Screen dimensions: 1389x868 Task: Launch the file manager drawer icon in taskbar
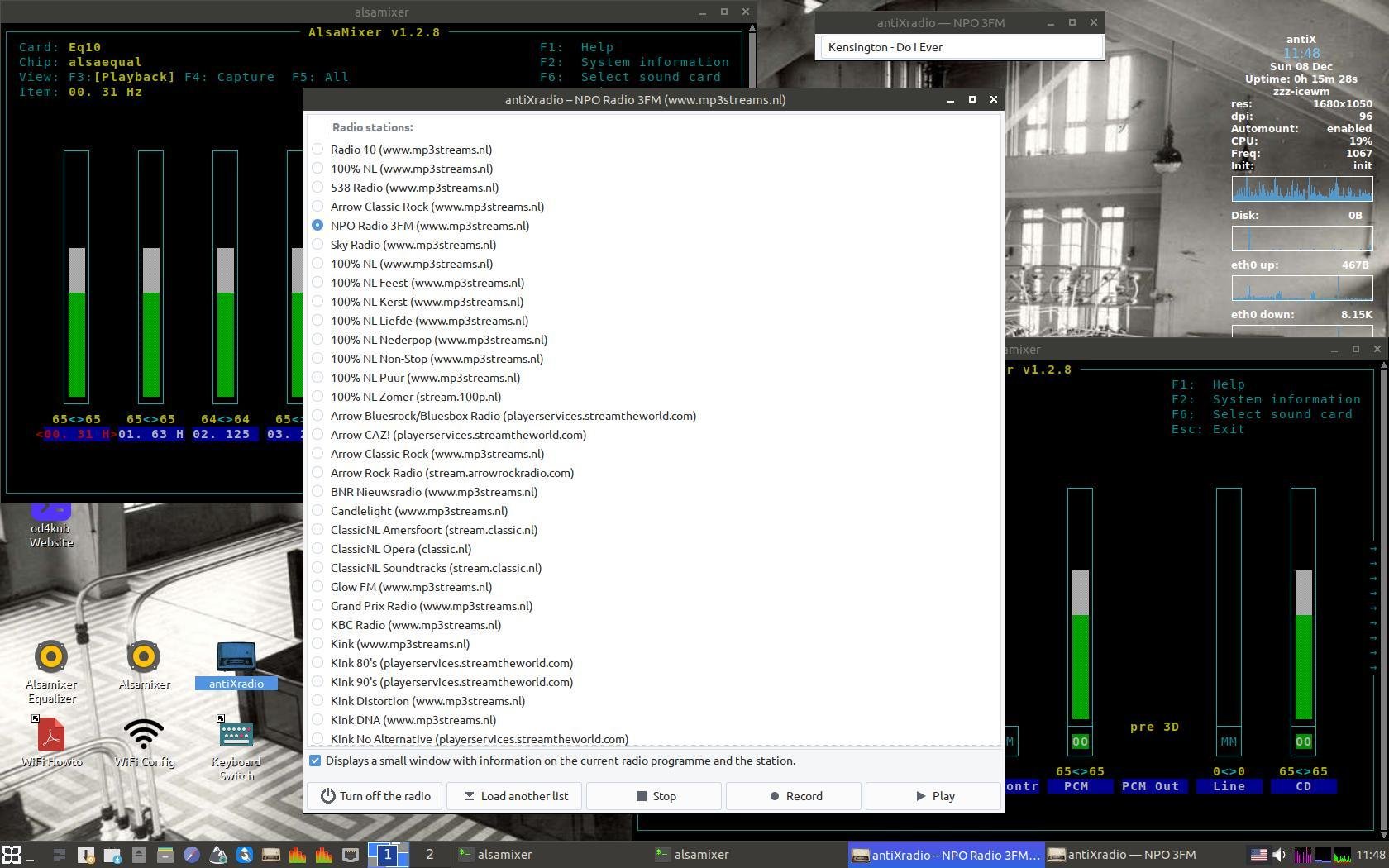coord(165,855)
